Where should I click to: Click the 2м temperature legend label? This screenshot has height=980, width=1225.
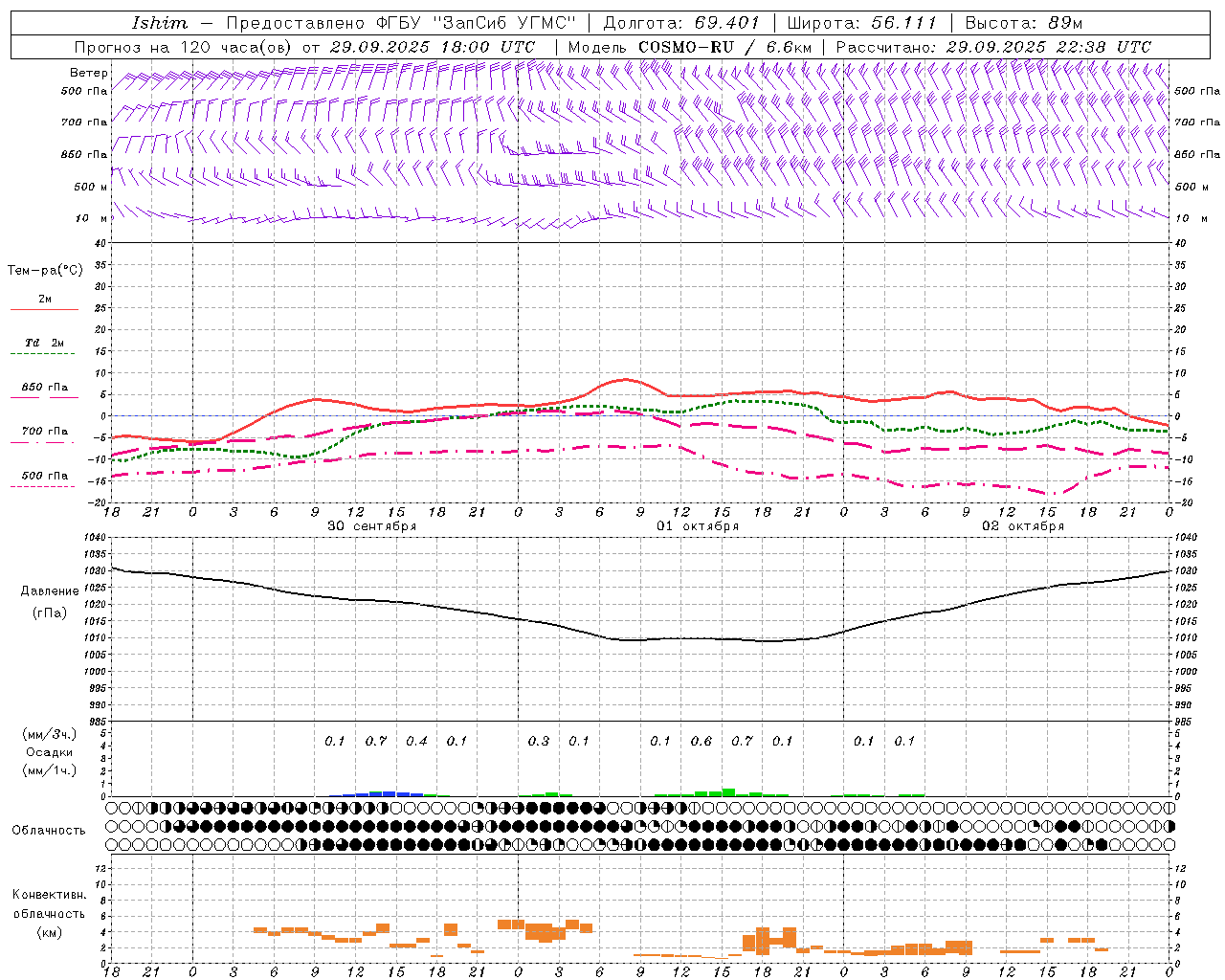point(45,300)
